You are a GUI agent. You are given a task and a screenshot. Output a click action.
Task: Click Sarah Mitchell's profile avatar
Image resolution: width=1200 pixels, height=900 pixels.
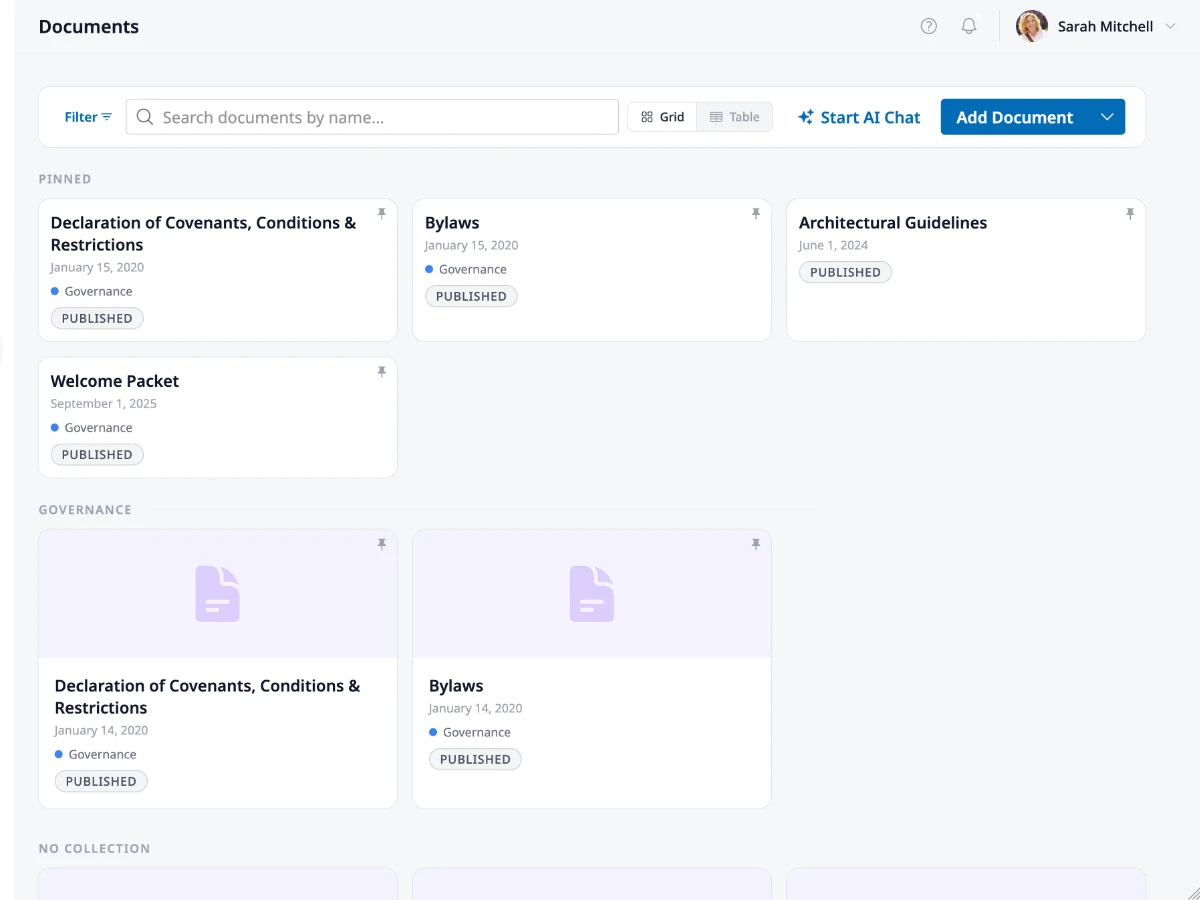[1031, 26]
